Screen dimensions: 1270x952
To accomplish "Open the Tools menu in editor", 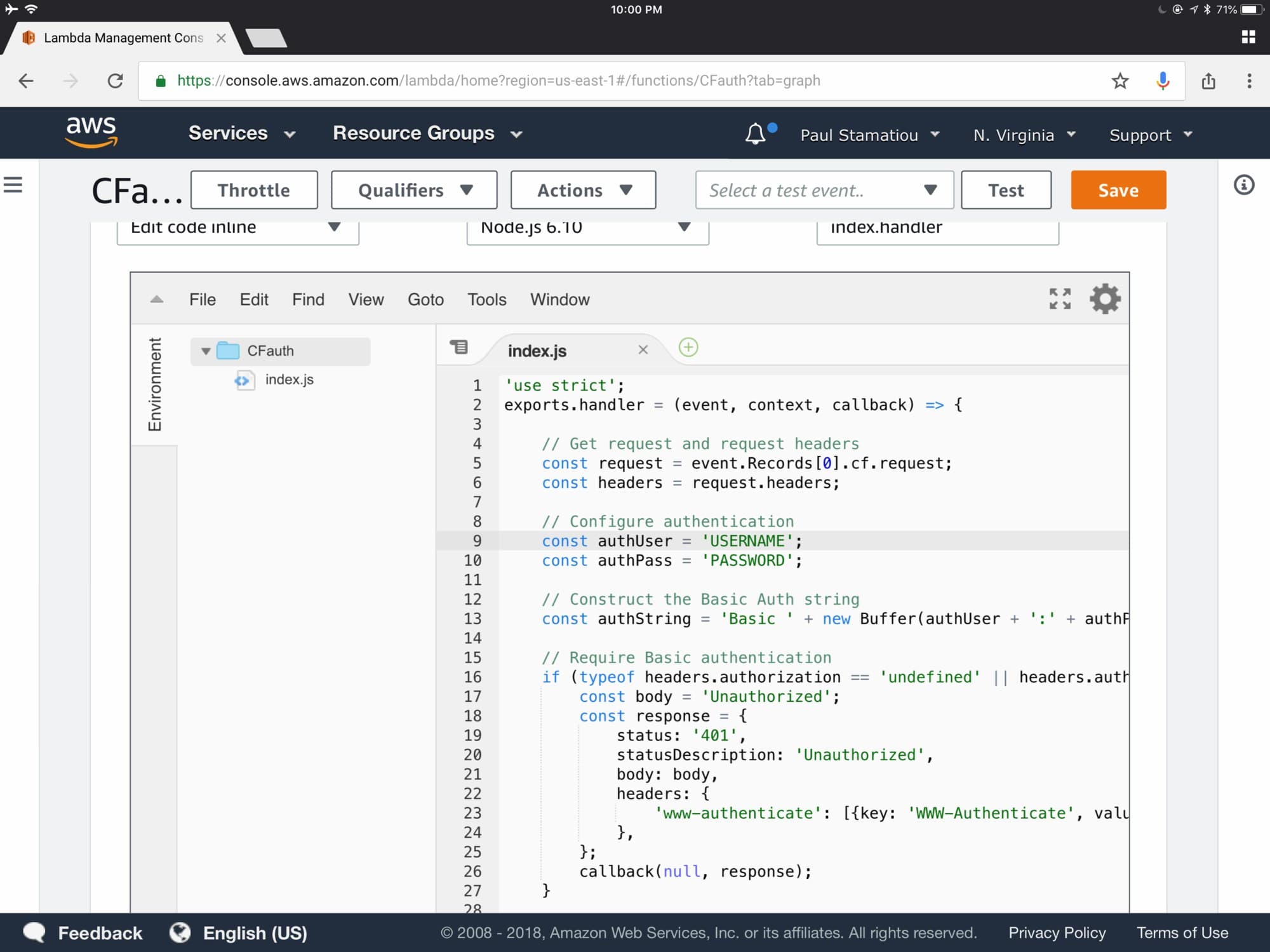I will pos(487,300).
